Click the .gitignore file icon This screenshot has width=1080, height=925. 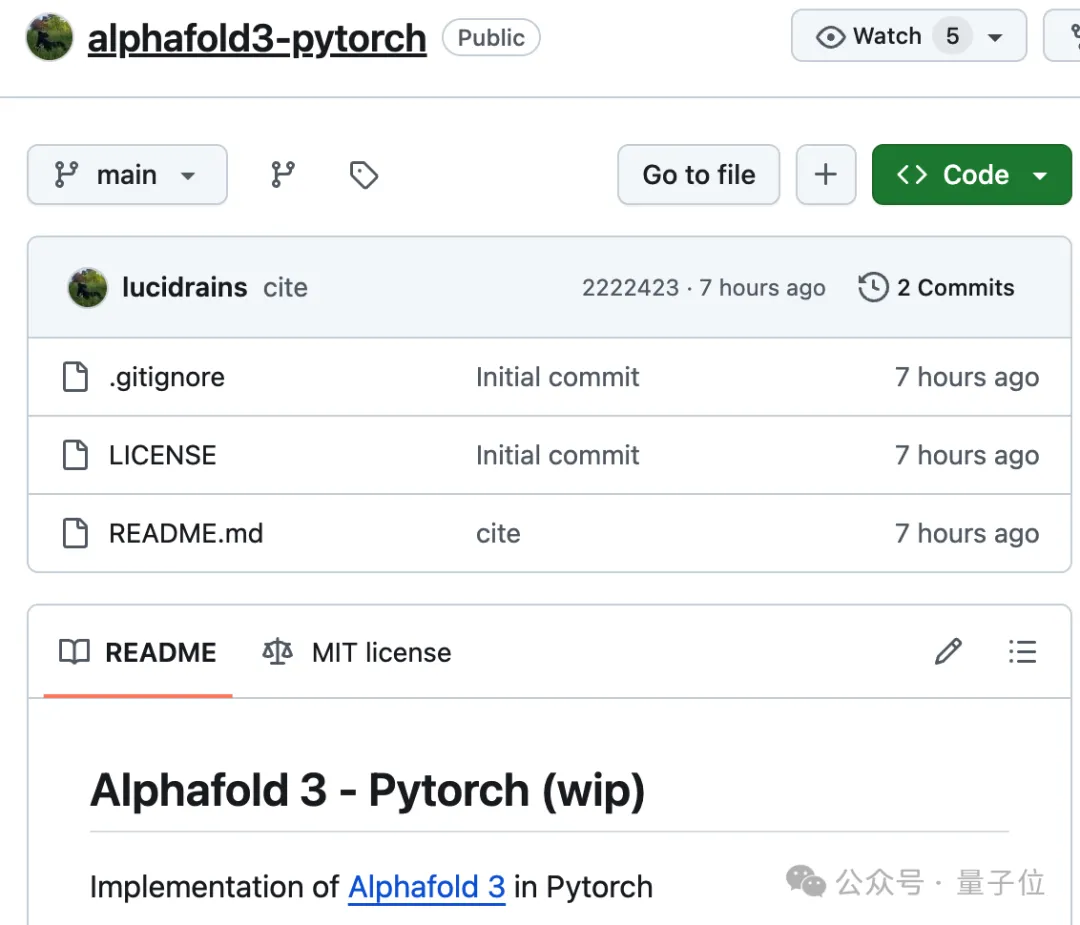click(76, 377)
